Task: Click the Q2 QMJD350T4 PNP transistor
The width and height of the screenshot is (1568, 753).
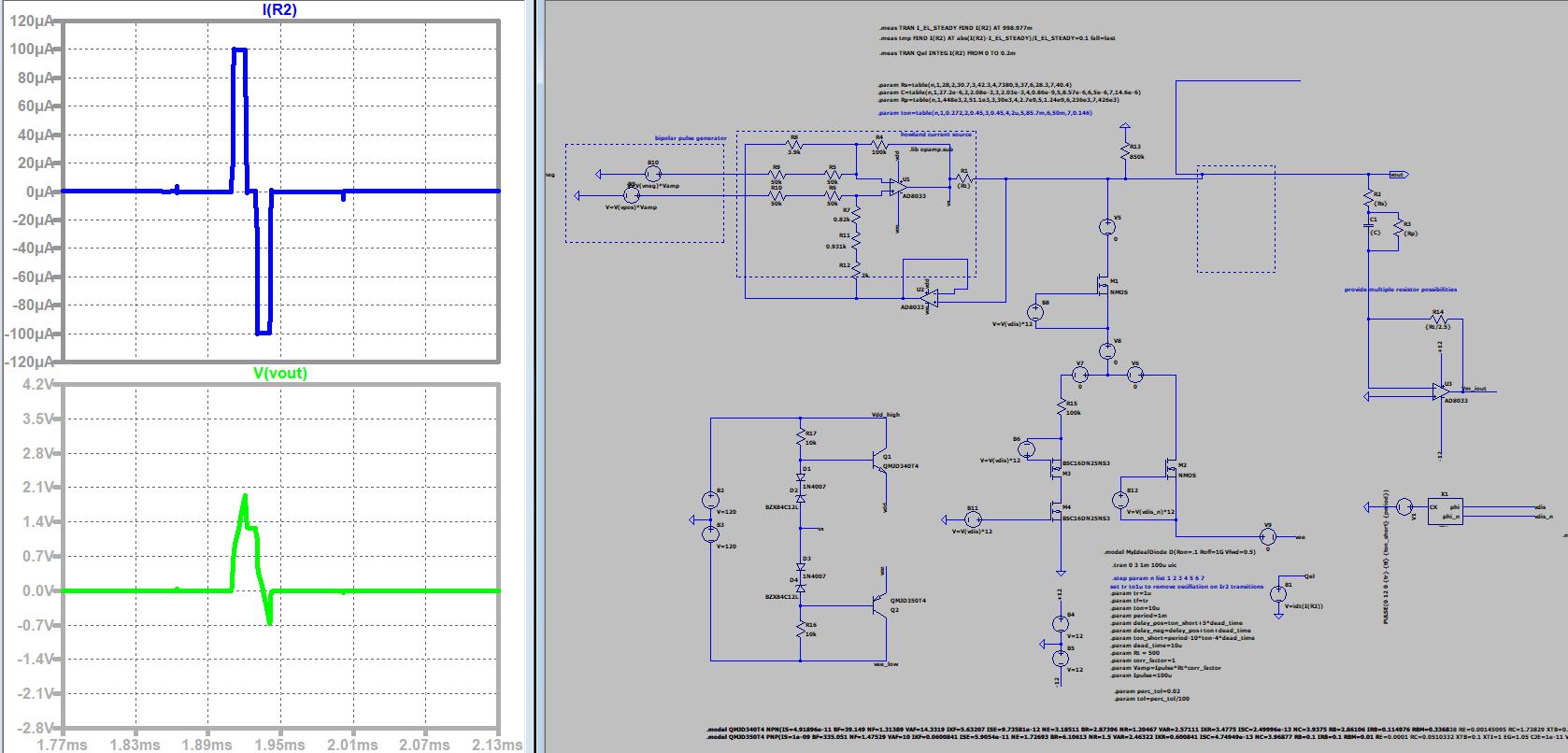Action: click(x=879, y=605)
